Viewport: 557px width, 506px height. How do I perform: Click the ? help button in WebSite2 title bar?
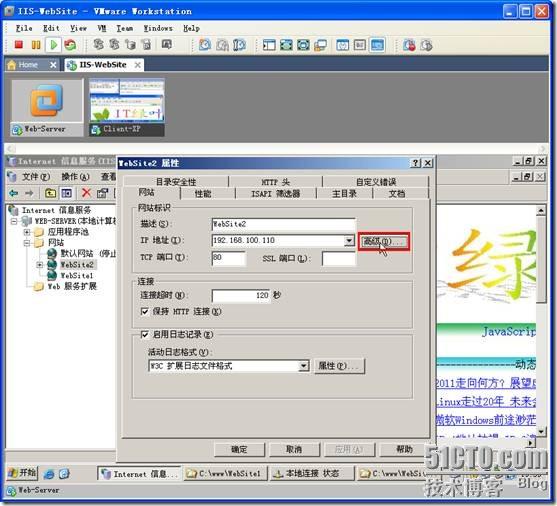click(x=415, y=163)
